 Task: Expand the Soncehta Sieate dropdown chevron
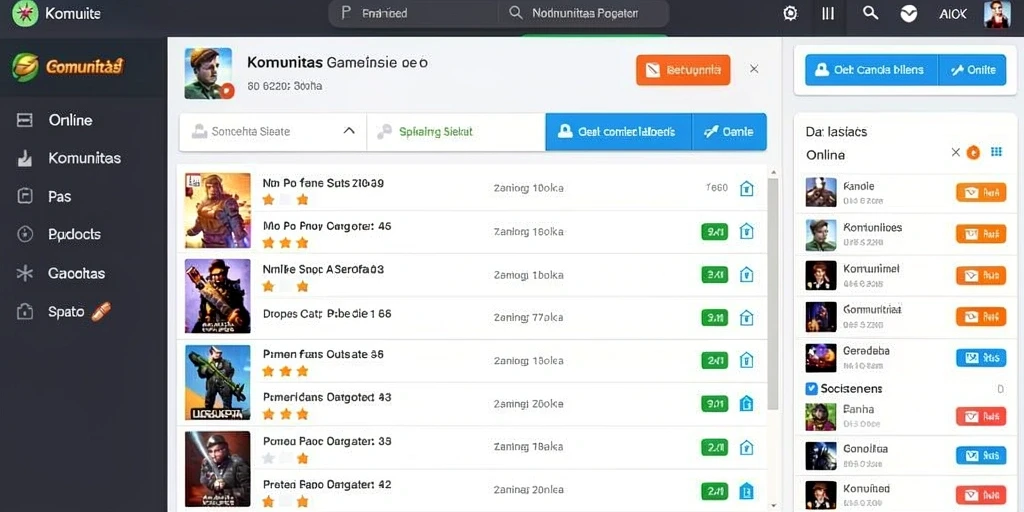pos(349,131)
